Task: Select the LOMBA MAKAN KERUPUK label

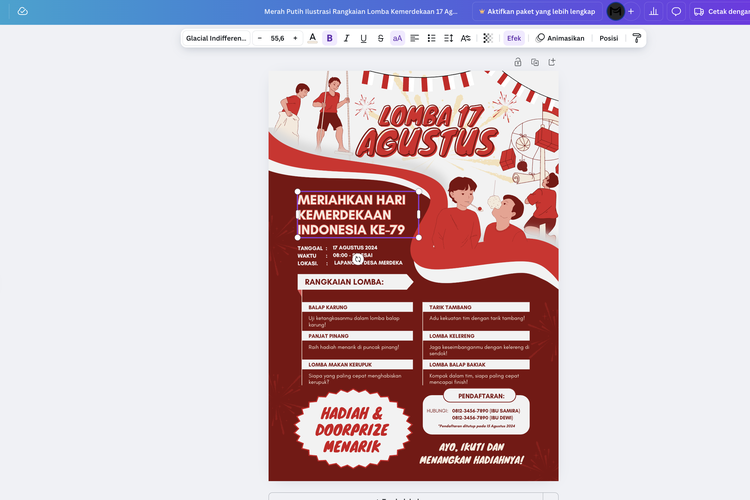Action: (340, 365)
